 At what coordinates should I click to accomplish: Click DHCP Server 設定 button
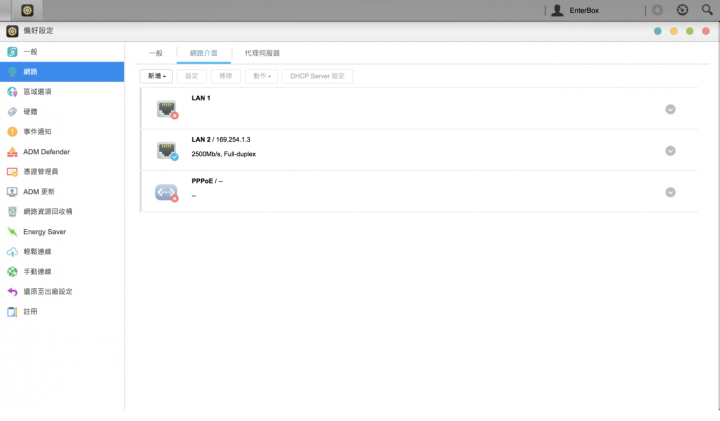point(317,76)
